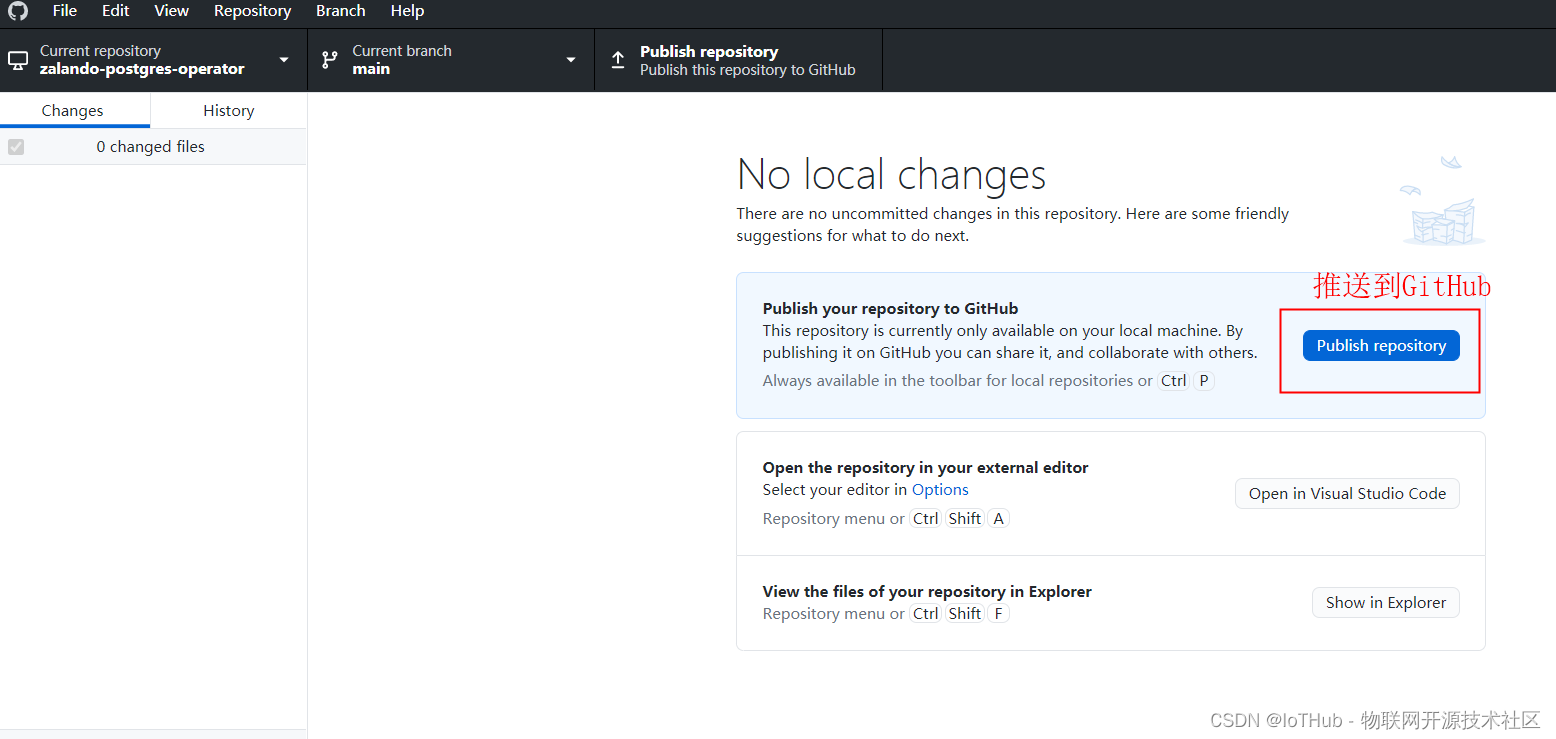Click the No local changes heading
Image resolution: width=1556 pixels, height=739 pixels.
[x=892, y=175]
